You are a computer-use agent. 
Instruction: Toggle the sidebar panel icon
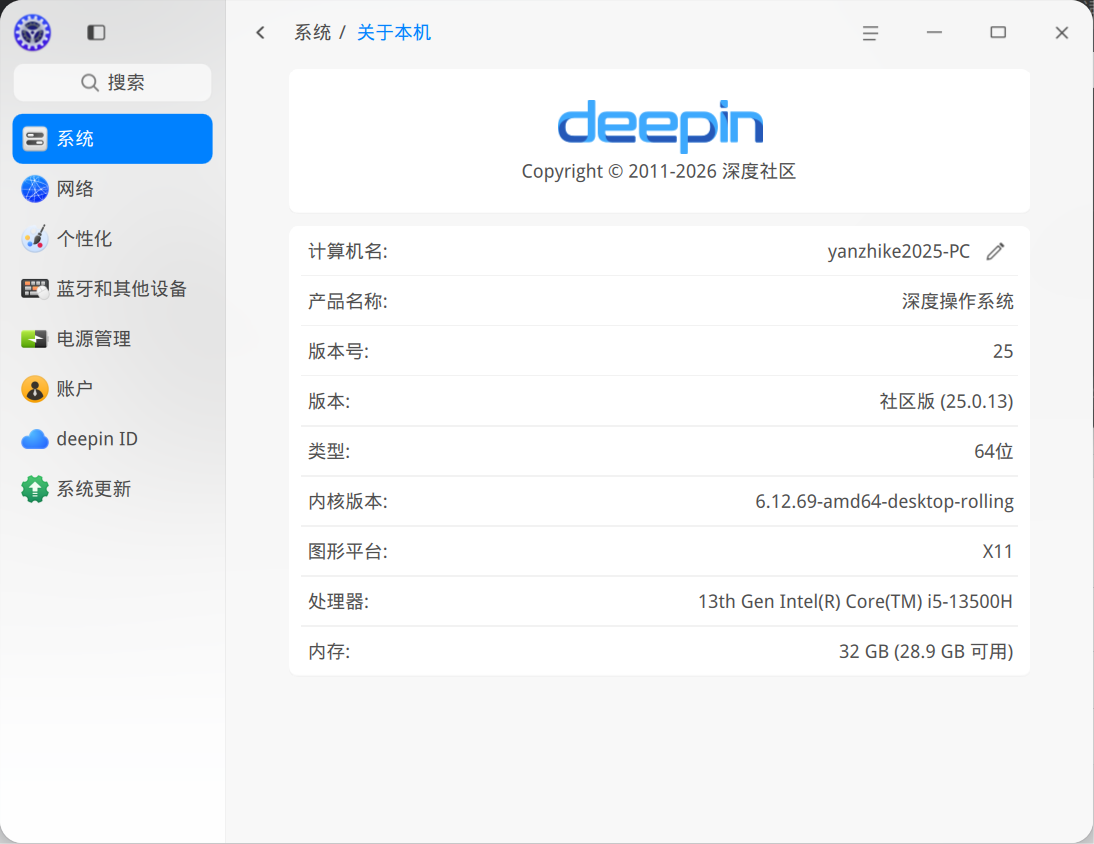96,33
